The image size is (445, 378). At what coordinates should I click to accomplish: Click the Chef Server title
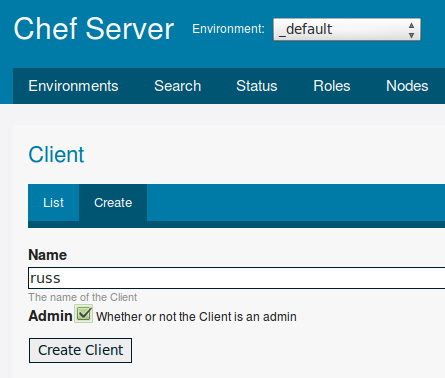click(94, 29)
